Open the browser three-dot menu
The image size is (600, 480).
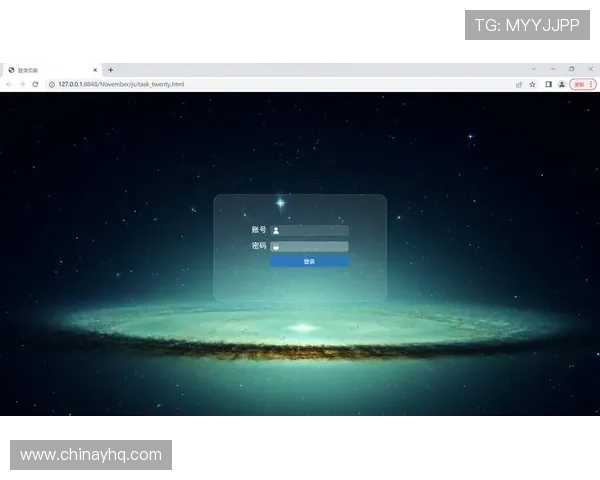point(593,84)
